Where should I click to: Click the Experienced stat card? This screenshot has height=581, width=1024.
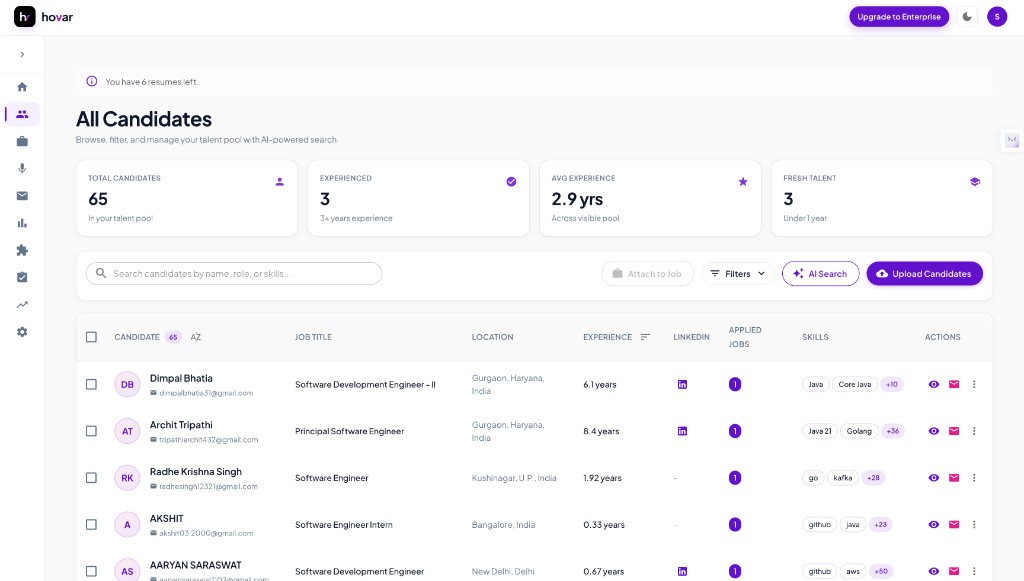(418, 198)
